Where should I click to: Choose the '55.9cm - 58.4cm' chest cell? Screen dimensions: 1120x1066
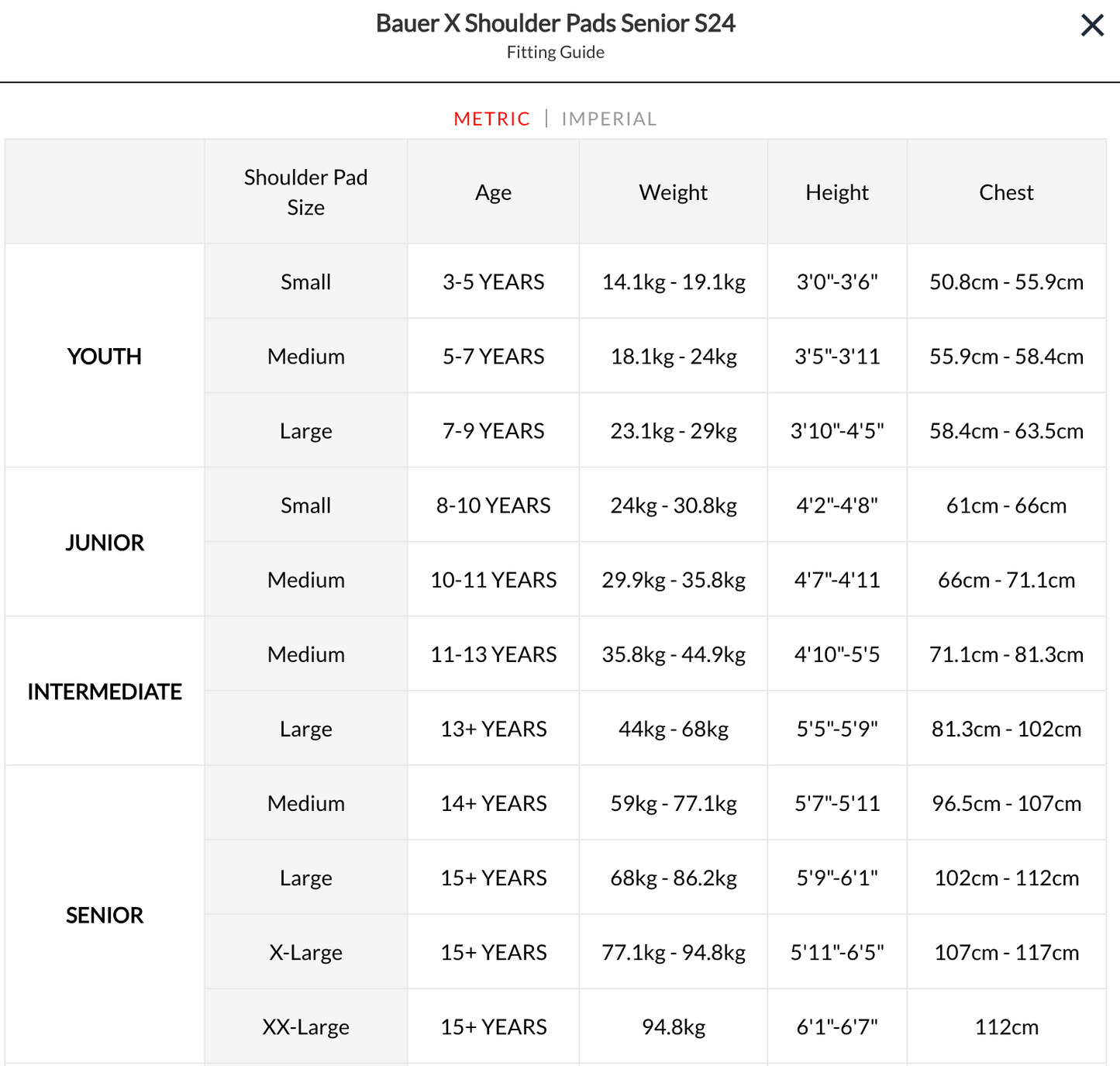coord(1007,357)
